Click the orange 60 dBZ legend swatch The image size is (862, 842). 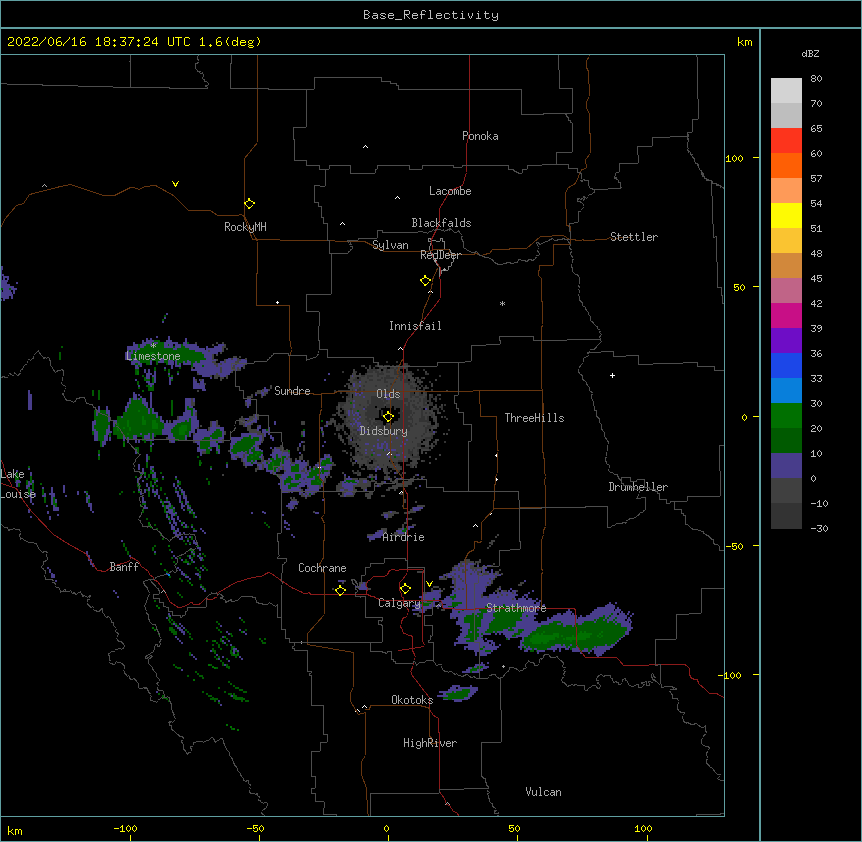[x=786, y=165]
